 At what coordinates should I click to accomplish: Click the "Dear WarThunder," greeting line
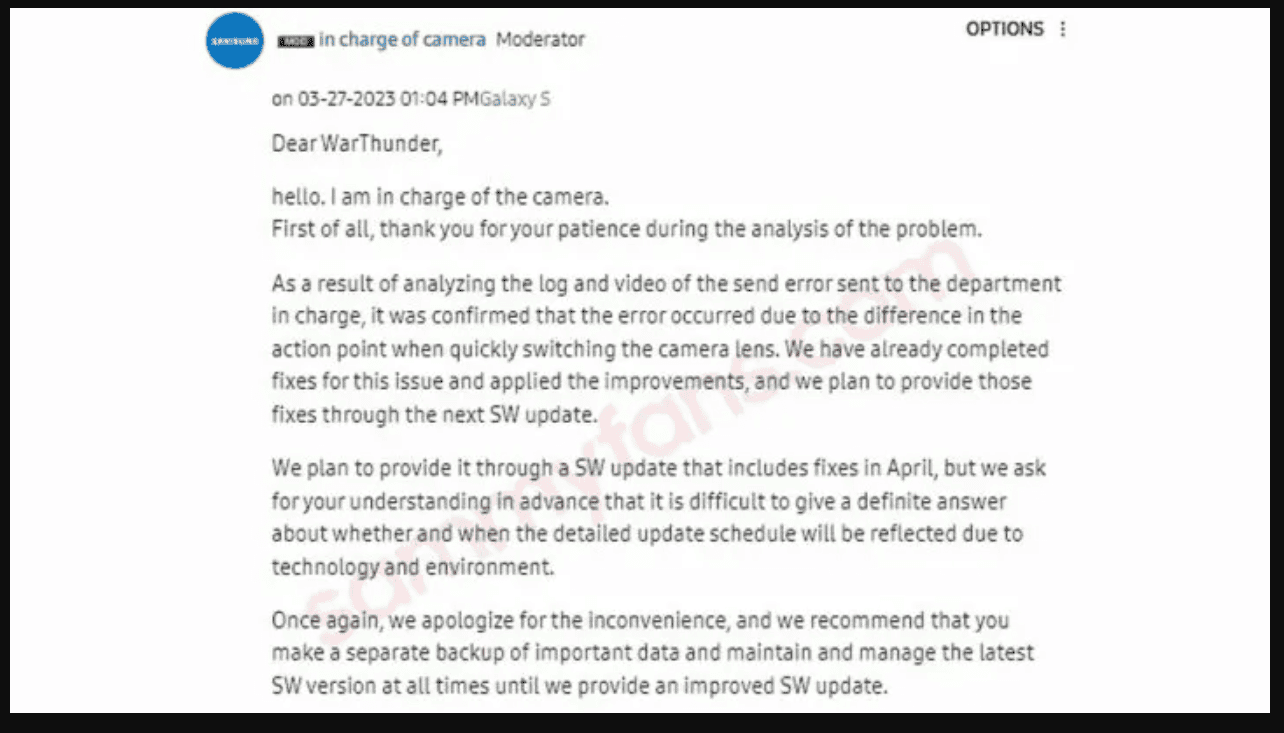point(356,143)
